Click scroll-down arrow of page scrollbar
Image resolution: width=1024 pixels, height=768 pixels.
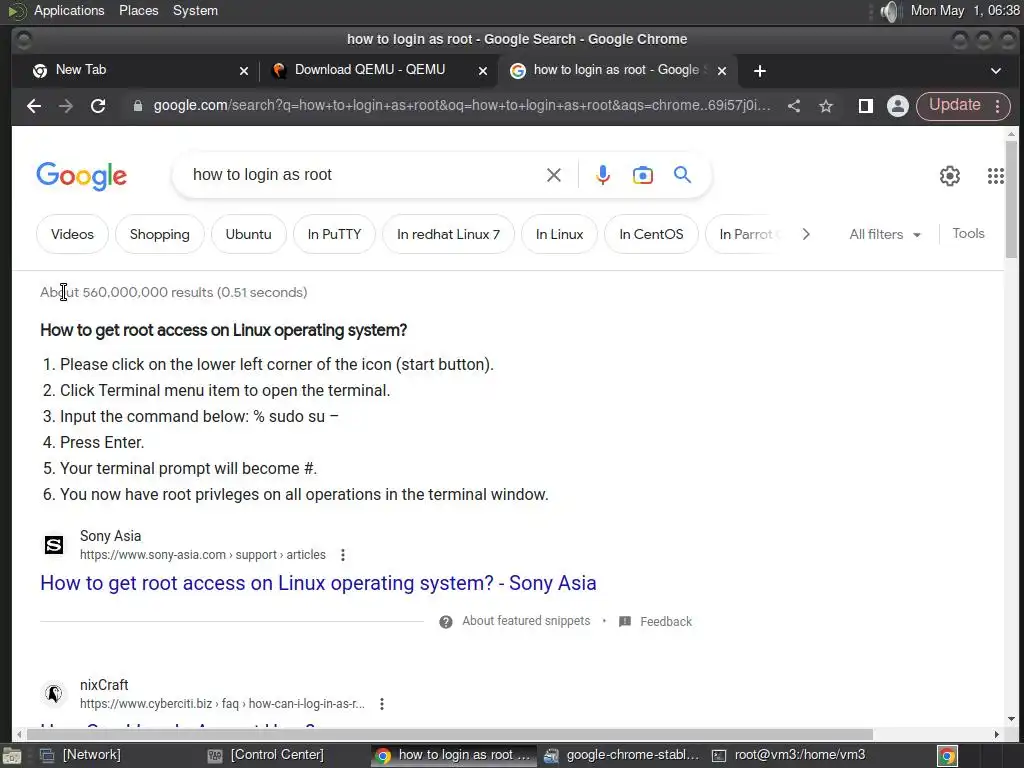pos(1011,719)
